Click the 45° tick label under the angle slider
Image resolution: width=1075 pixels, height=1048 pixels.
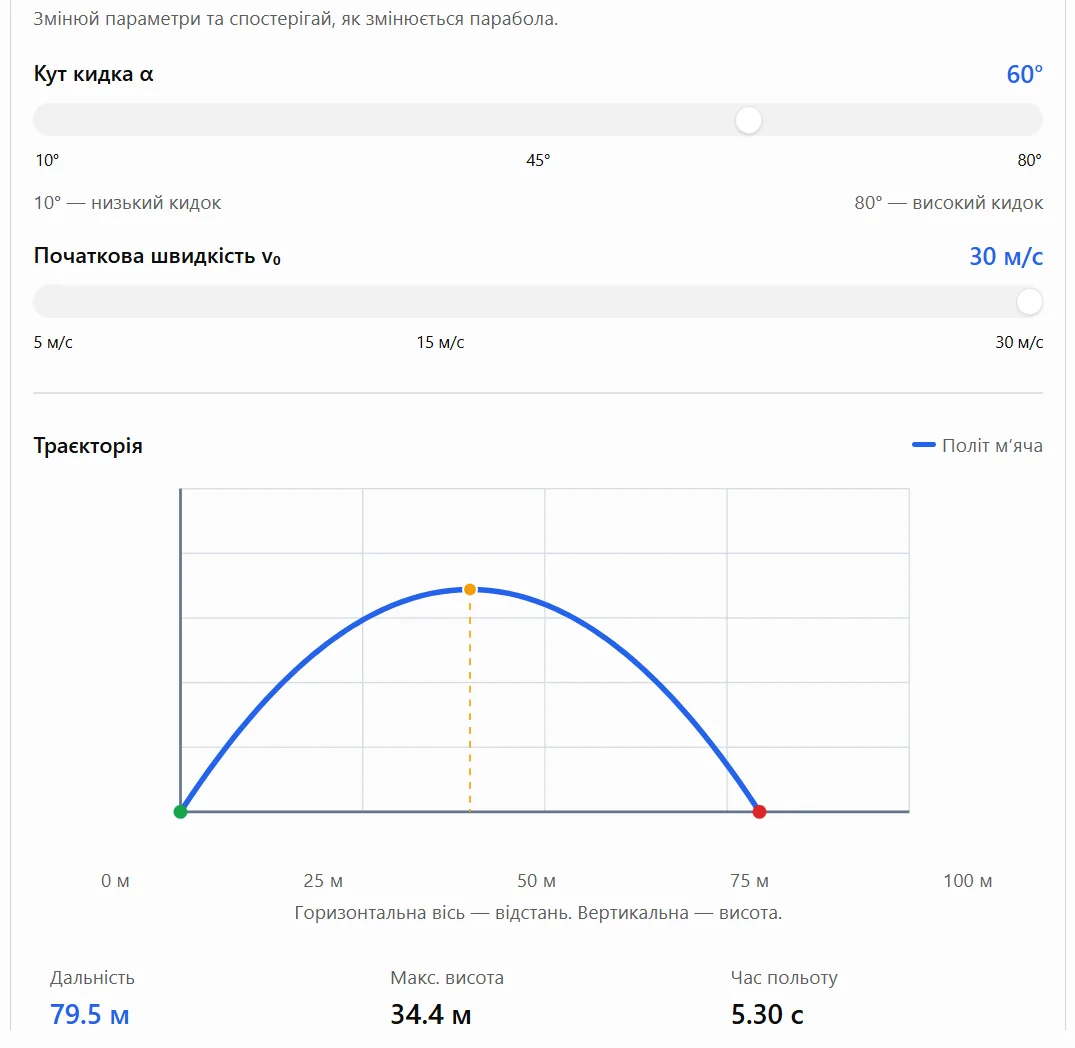(538, 160)
